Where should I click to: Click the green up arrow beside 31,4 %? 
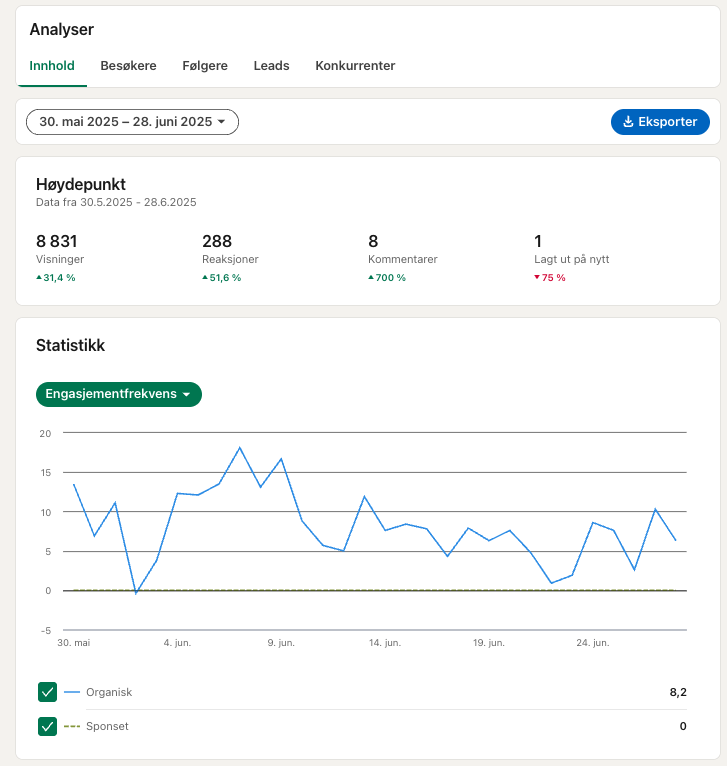click(x=39, y=277)
